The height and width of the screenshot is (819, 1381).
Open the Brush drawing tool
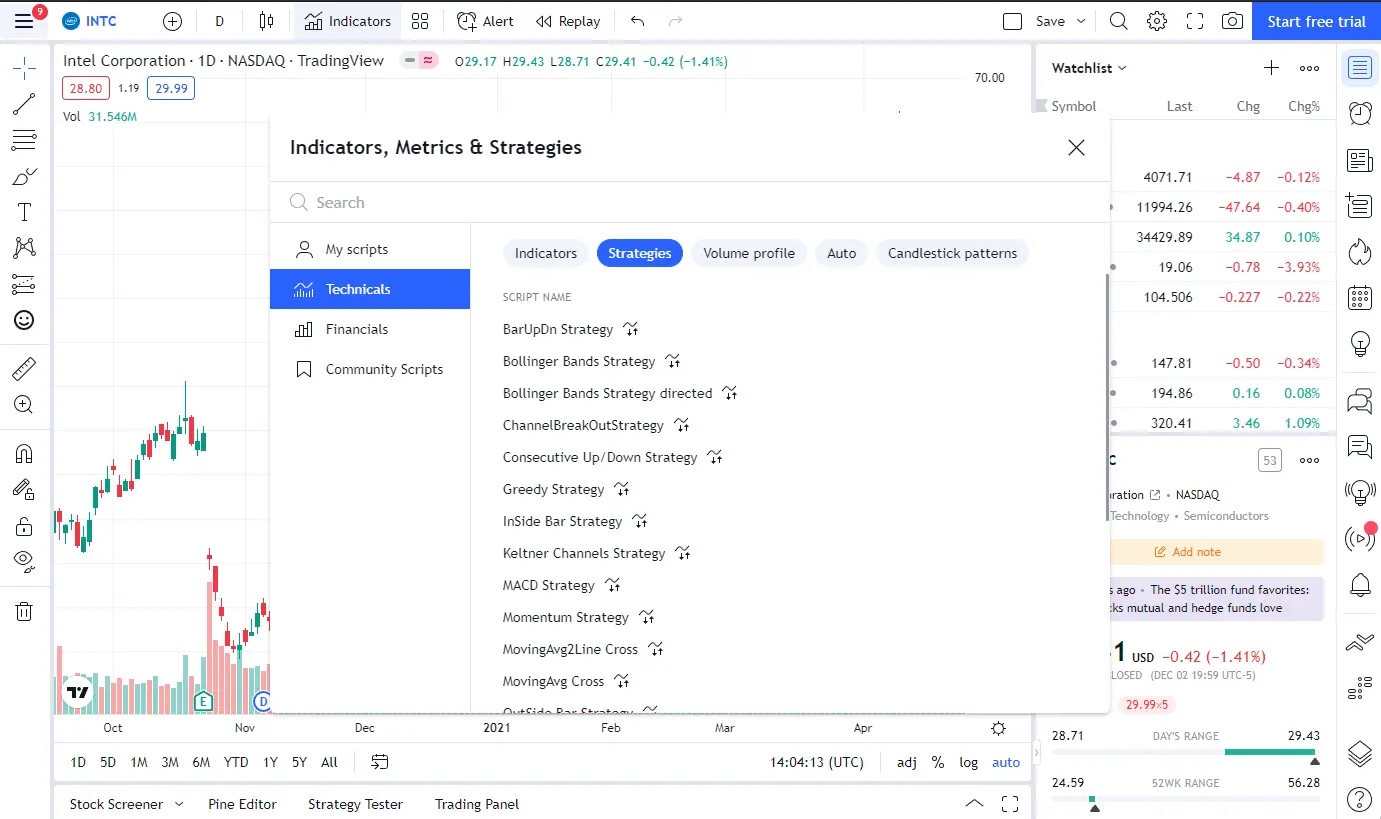pos(25,175)
